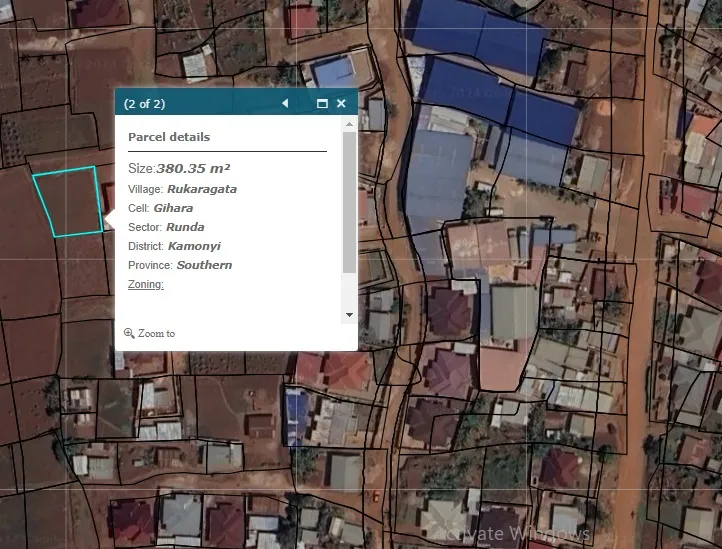Select the cyan highlighted parcel on map

pos(69,202)
